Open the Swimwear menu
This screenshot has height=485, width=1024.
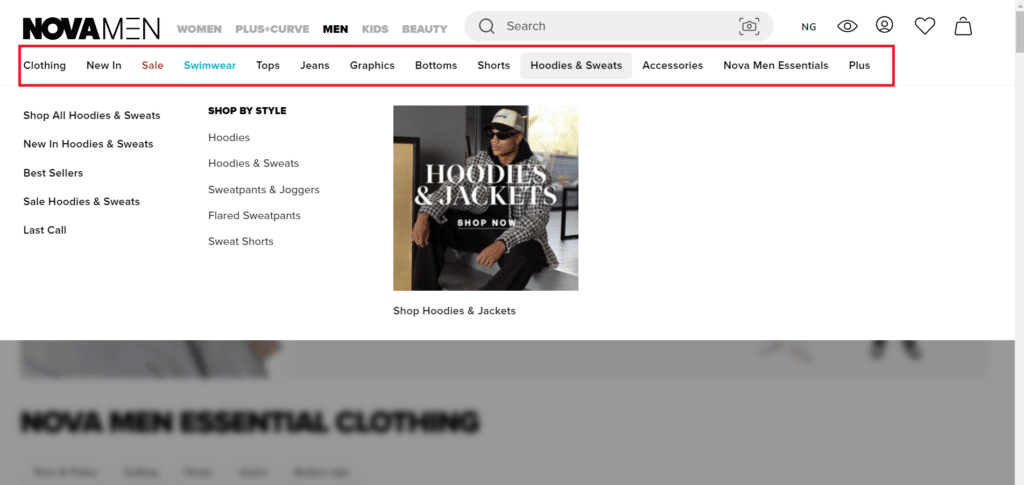point(209,66)
